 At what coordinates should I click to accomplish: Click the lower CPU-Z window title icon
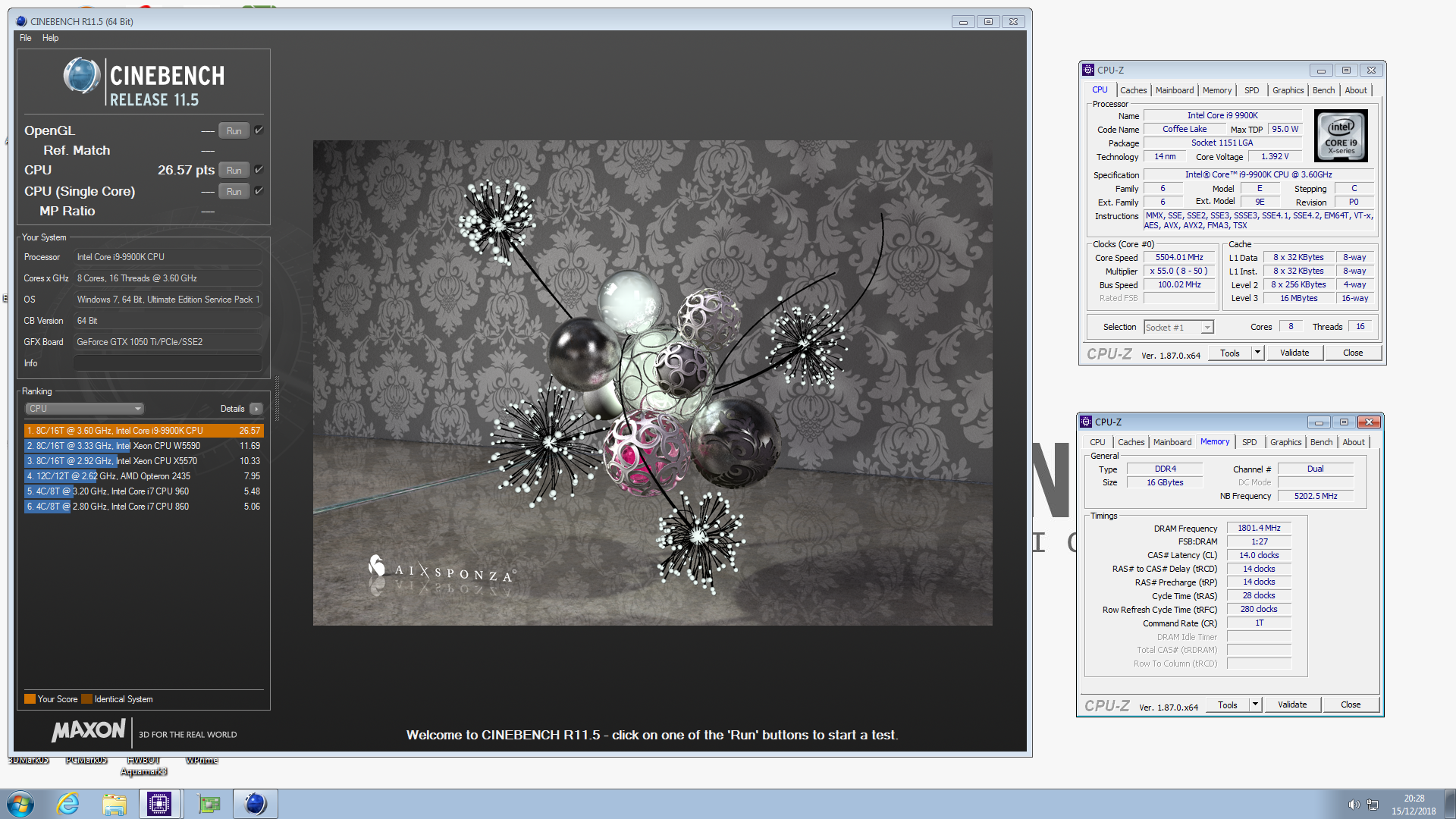[1086, 422]
